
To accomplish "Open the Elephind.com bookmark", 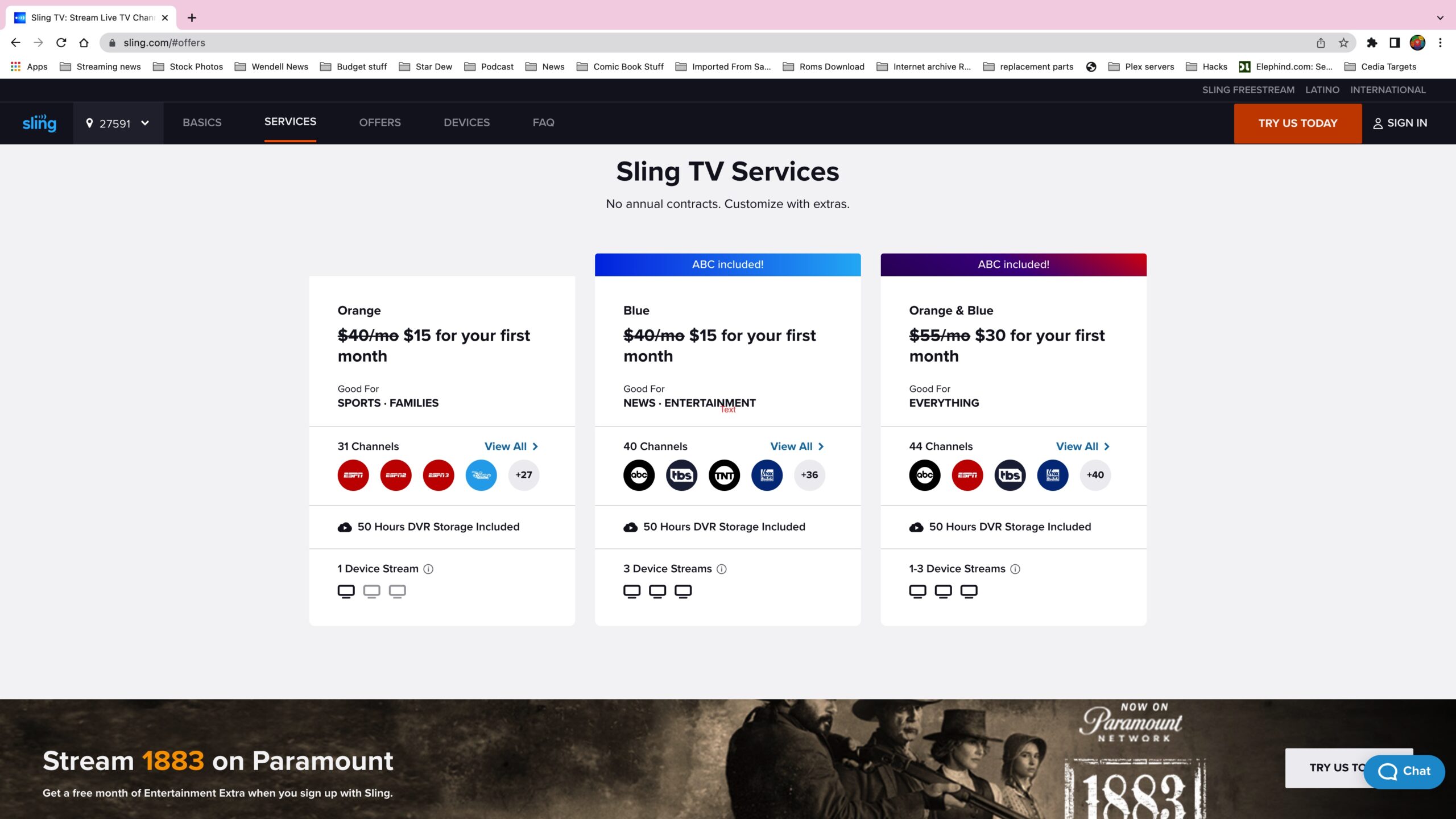I will click(1285, 67).
